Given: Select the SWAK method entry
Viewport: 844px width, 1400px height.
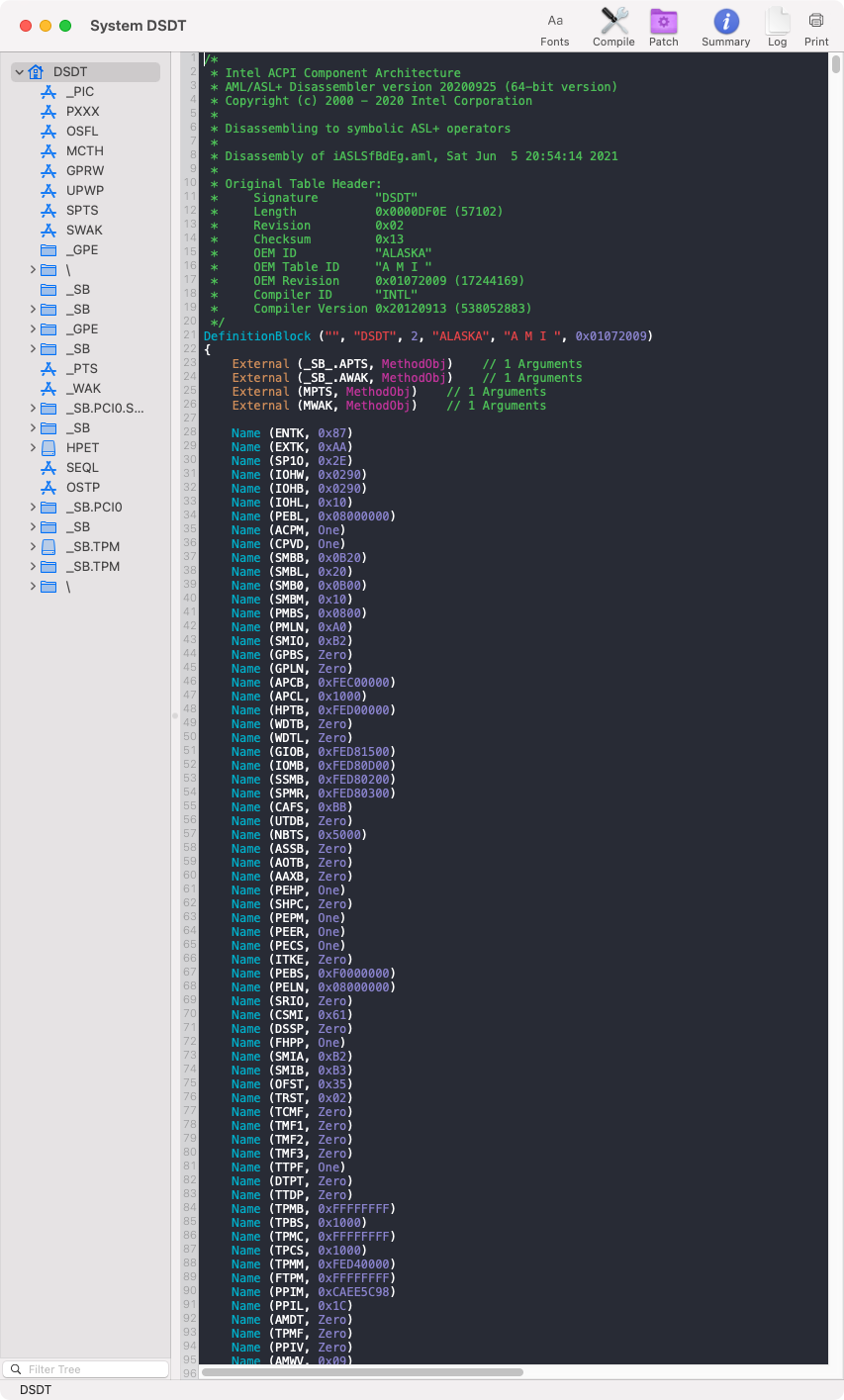Looking at the screenshot, I should point(84,231).
